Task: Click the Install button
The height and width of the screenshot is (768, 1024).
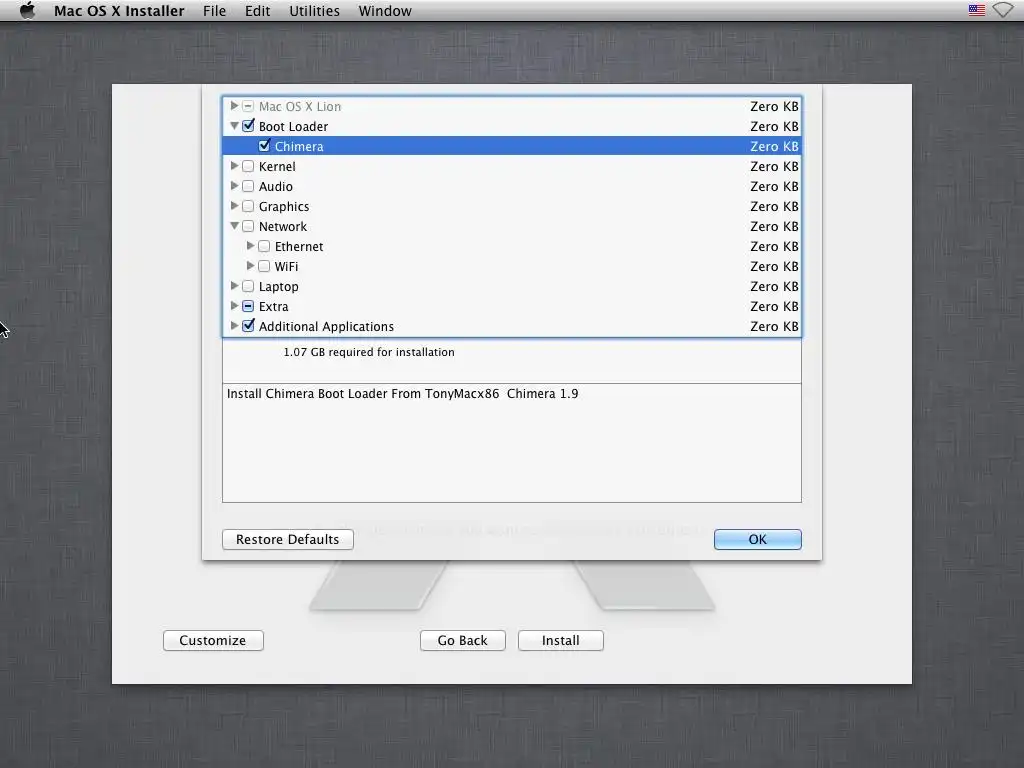Action: (560, 641)
